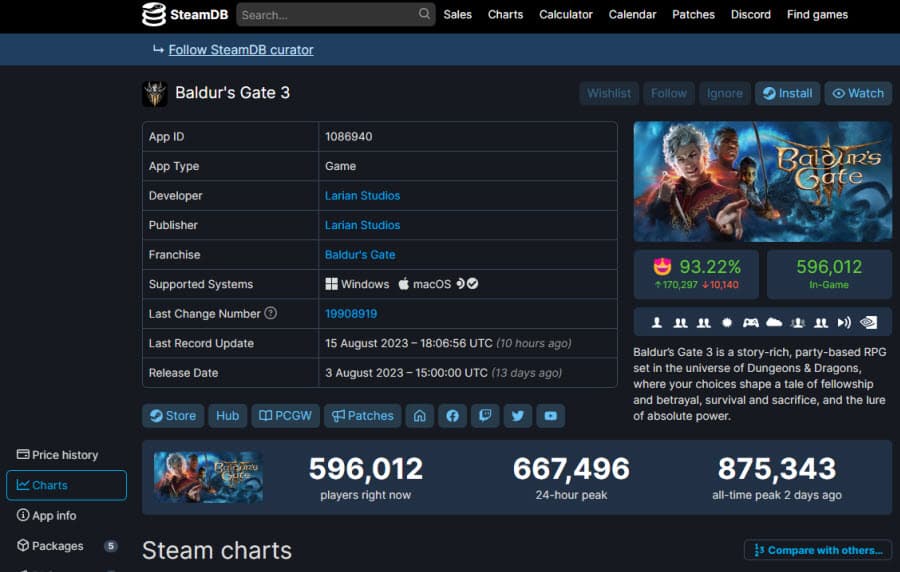Click the Watch button
Image resolution: width=900 pixels, height=572 pixels.
[x=858, y=94]
